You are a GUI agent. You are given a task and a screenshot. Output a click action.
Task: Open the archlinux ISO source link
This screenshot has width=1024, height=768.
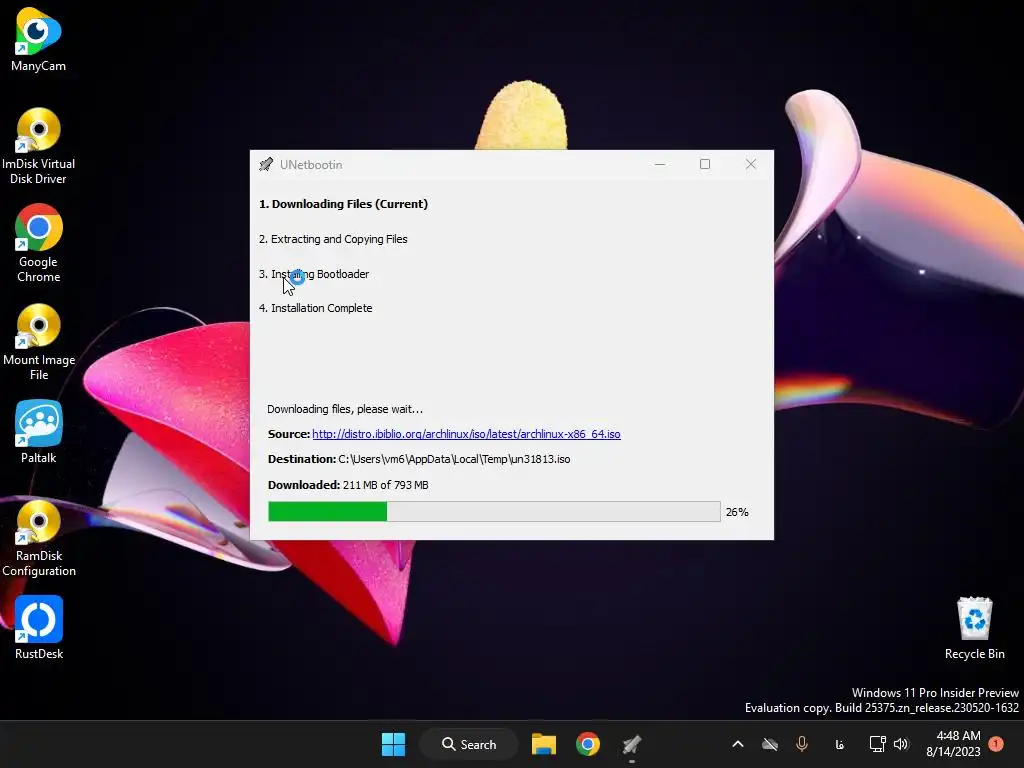pyautogui.click(x=466, y=434)
